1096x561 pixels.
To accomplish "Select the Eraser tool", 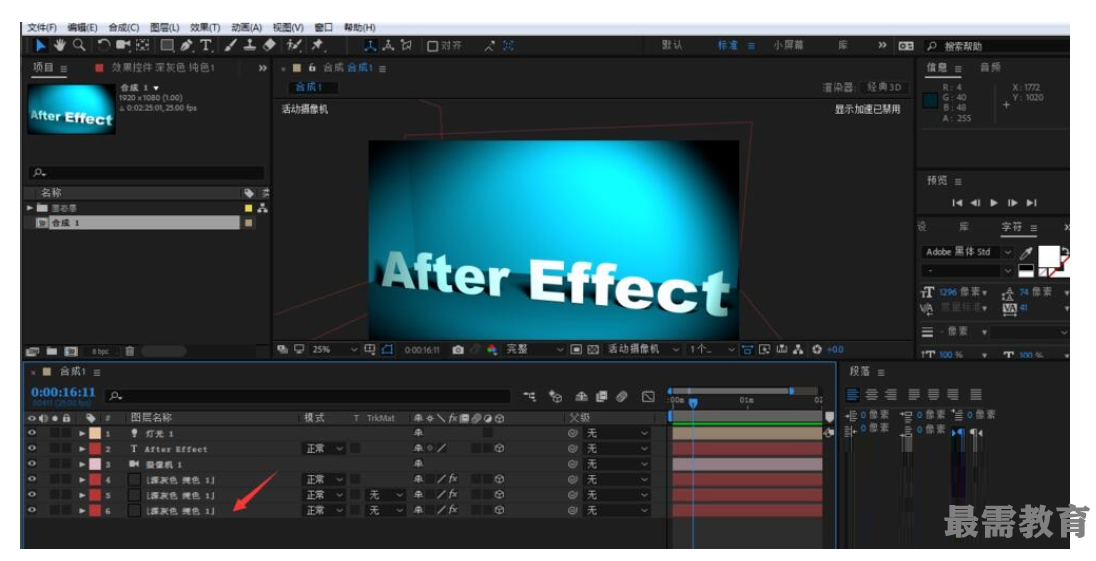I will click(x=270, y=45).
